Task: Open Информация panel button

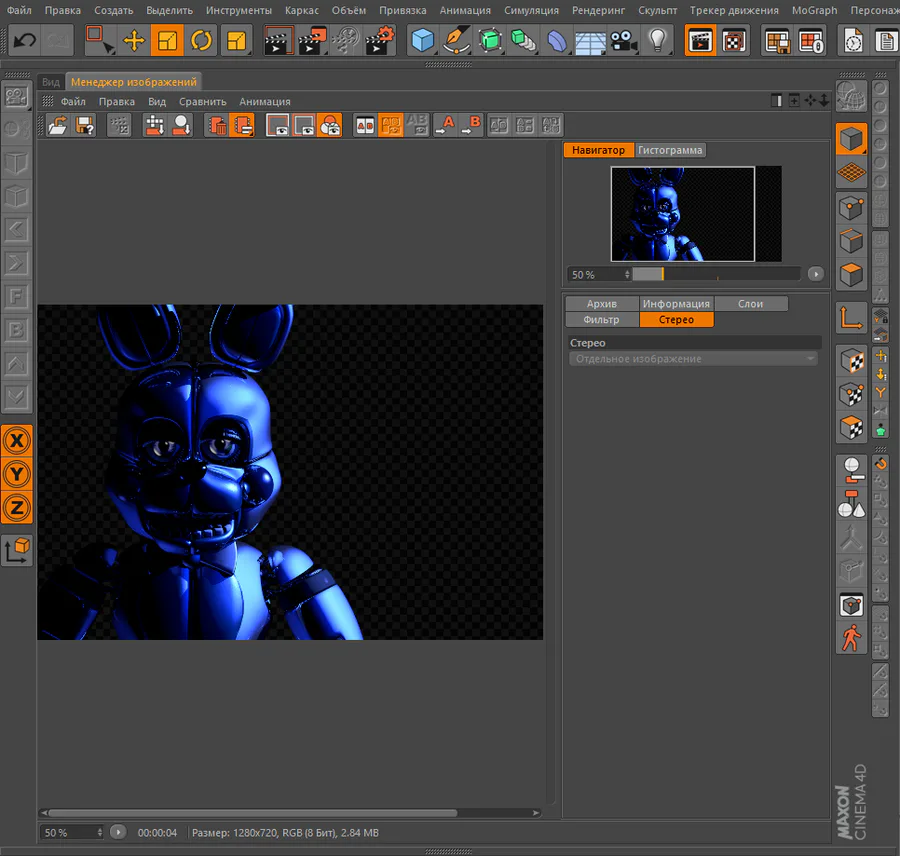Action: [676, 304]
